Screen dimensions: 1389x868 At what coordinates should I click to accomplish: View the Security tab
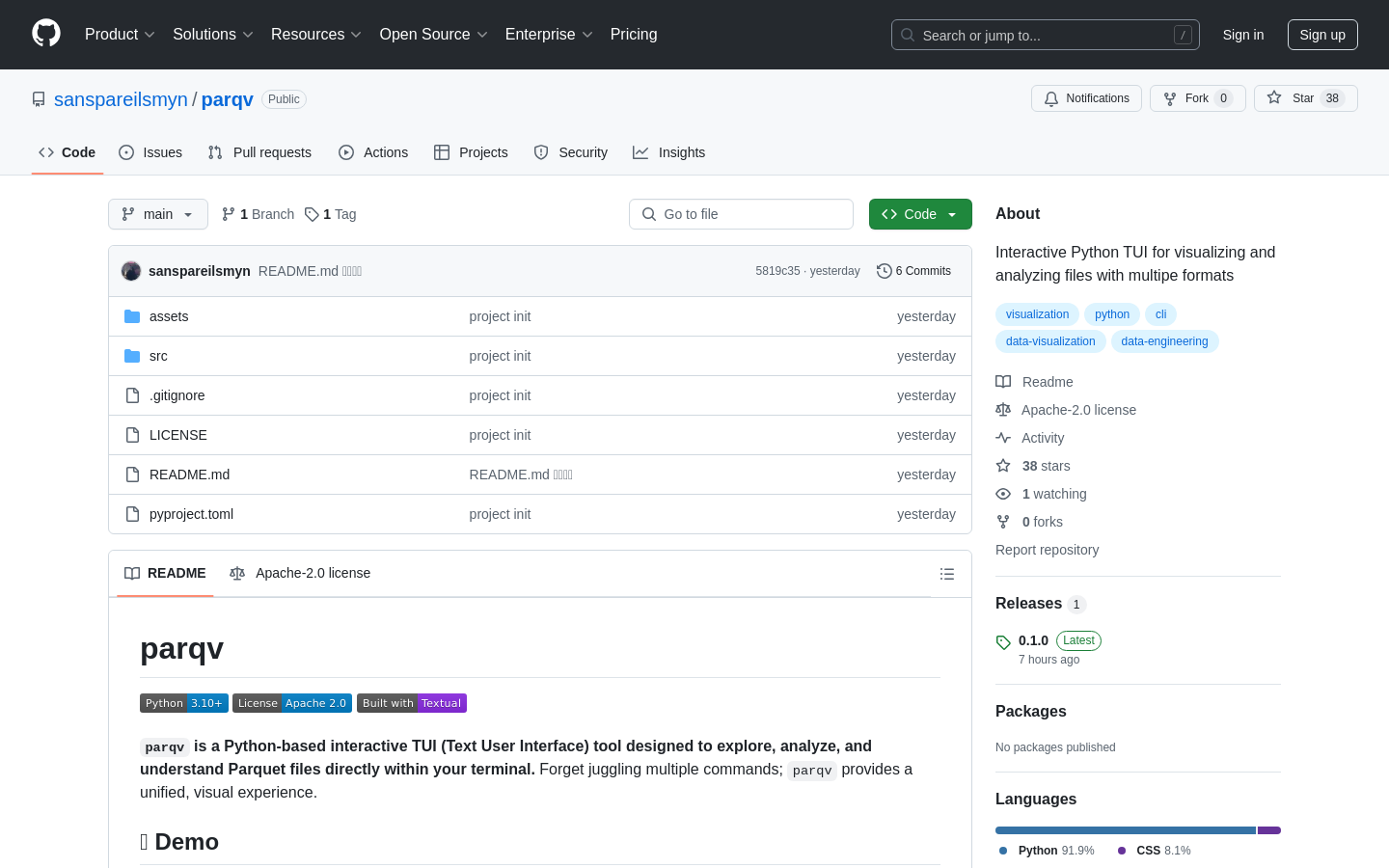coord(571,152)
